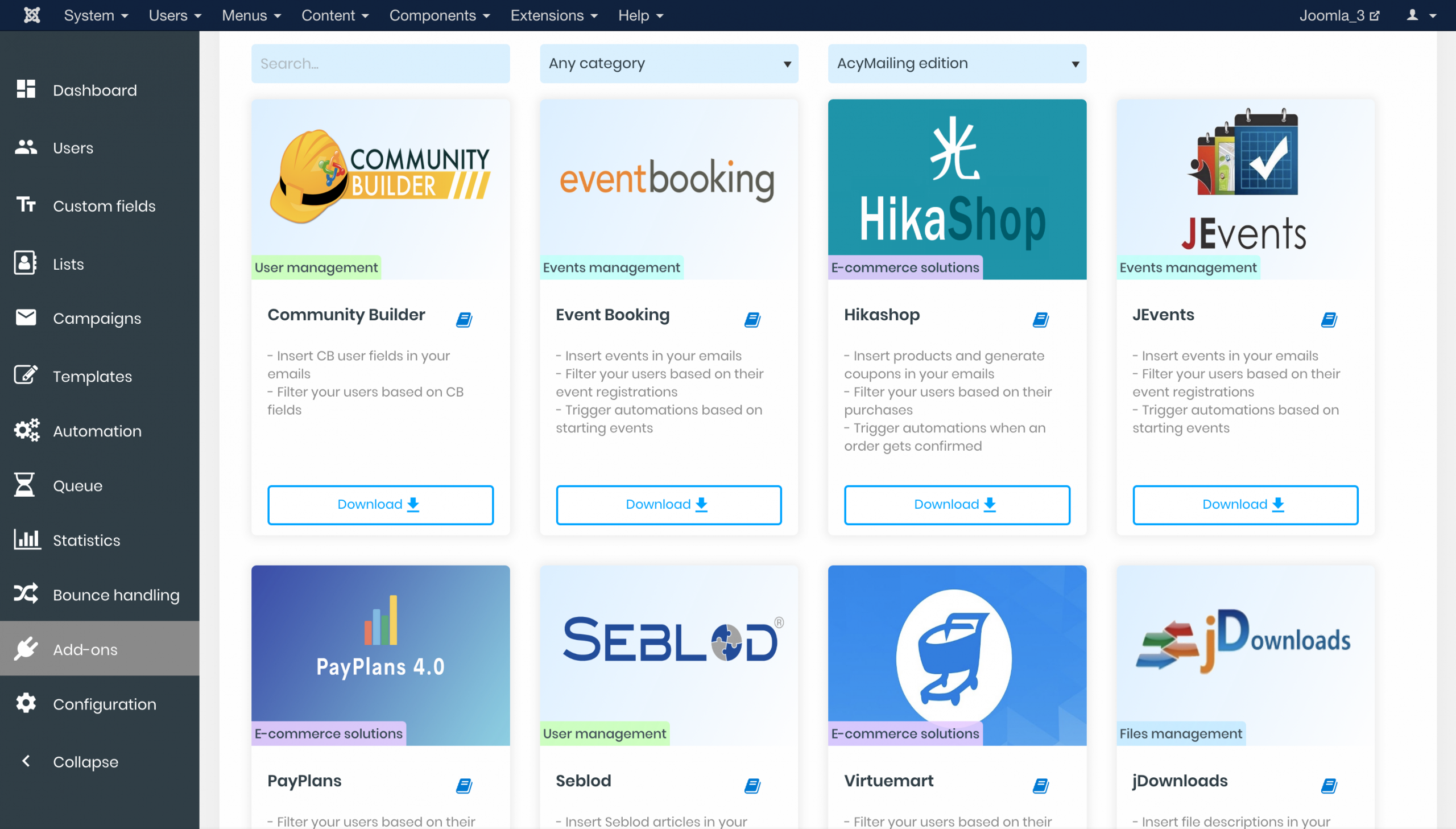Viewport: 1456px width, 829px height.
Task: Select Campaigns in the sidebar
Action: click(x=97, y=318)
